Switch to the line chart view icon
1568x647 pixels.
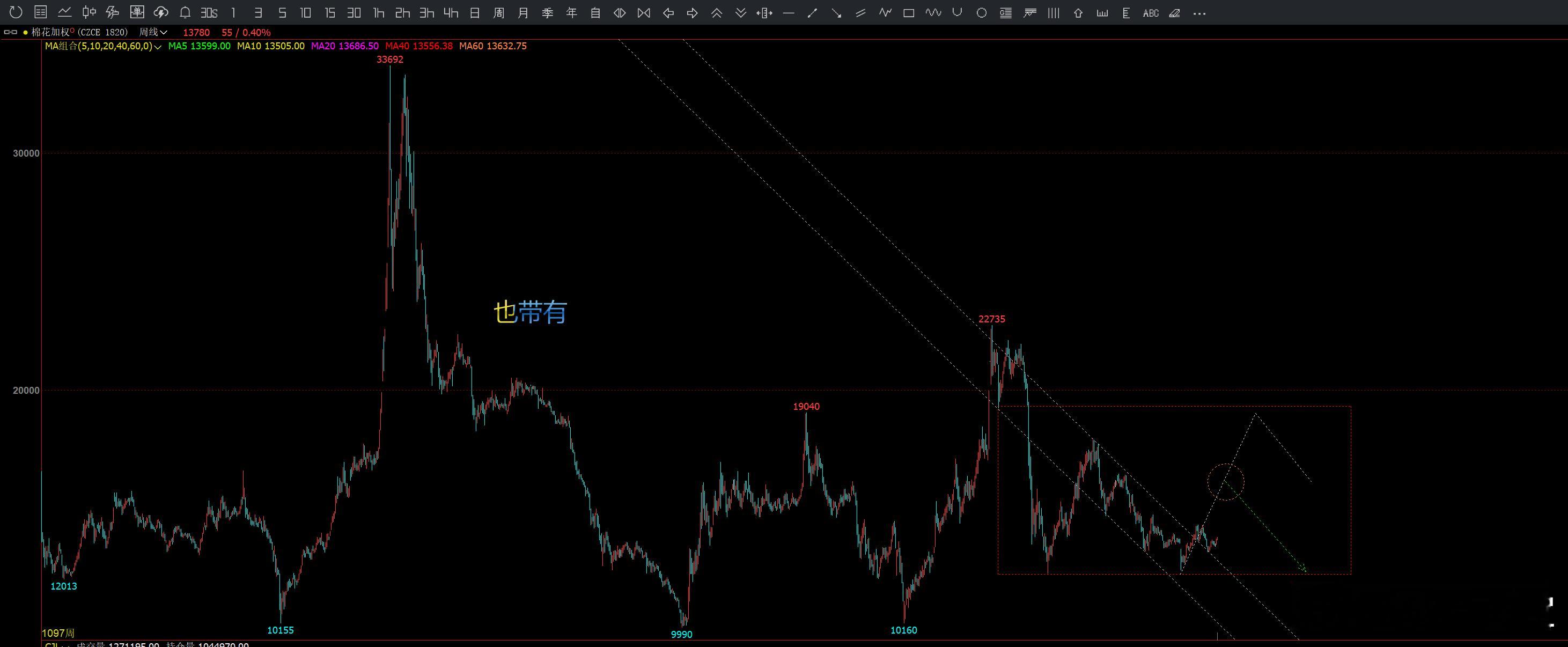coord(64,12)
